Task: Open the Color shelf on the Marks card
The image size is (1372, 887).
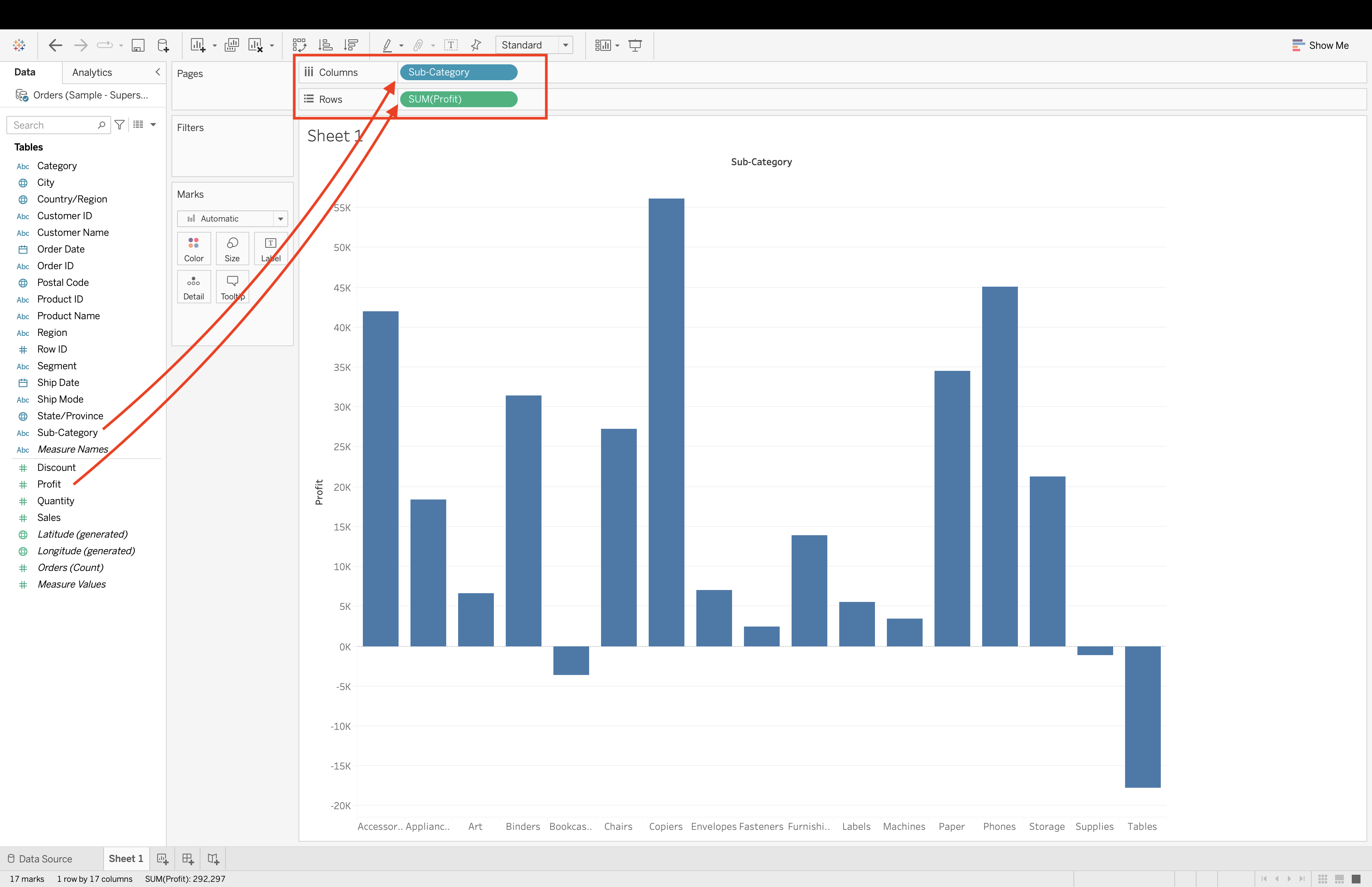Action: coord(193,248)
